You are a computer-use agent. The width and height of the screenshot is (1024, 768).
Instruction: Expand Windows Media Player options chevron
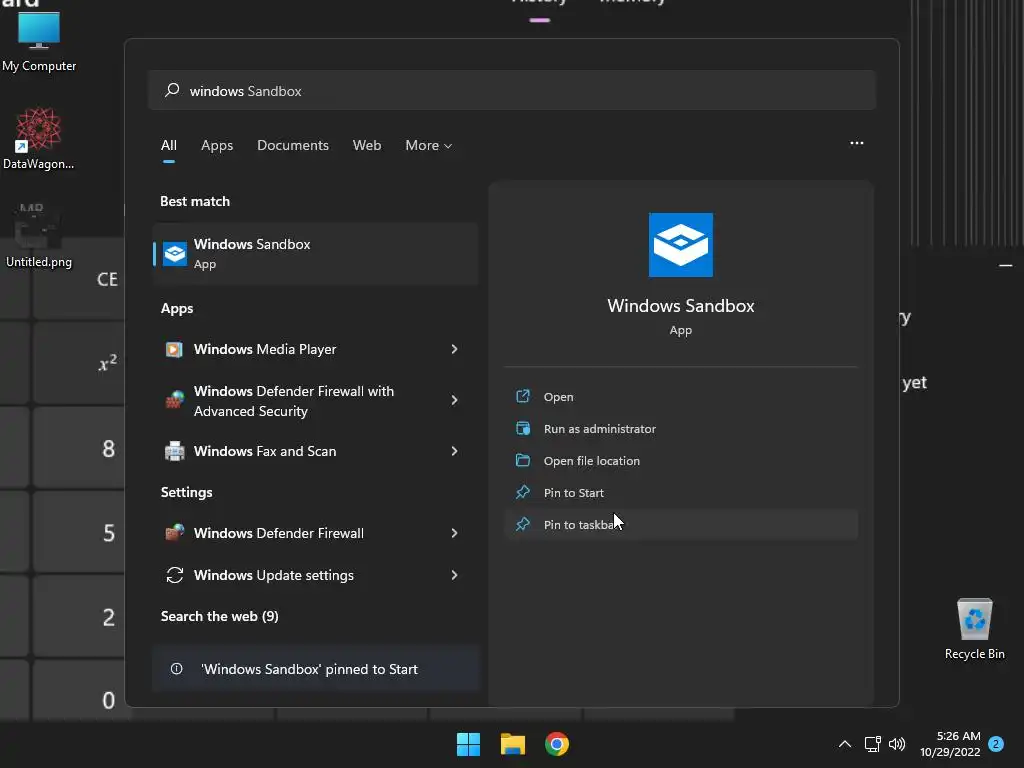pyautogui.click(x=455, y=349)
